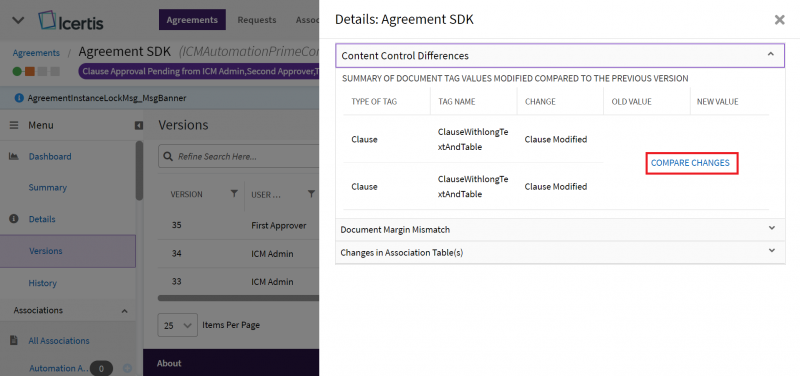Click the About footer link
This screenshot has width=800, height=376.
coord(169,363)
